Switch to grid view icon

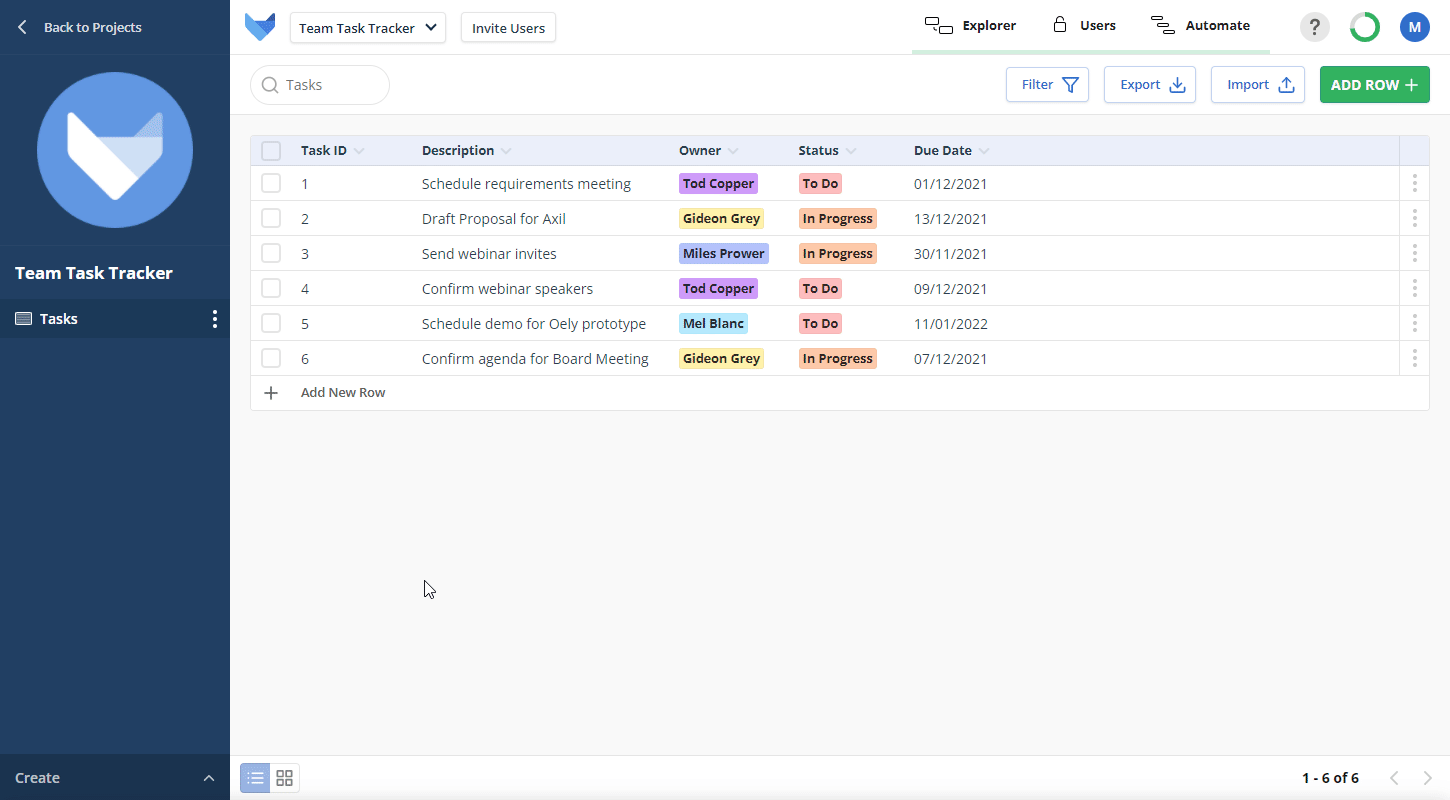[x=285, y=778]
